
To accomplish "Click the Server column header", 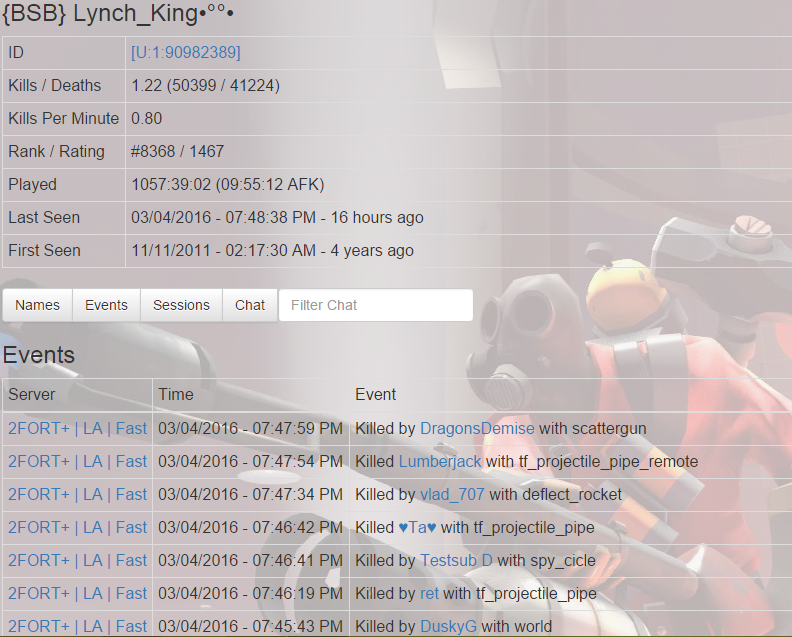I will point(31,394).
